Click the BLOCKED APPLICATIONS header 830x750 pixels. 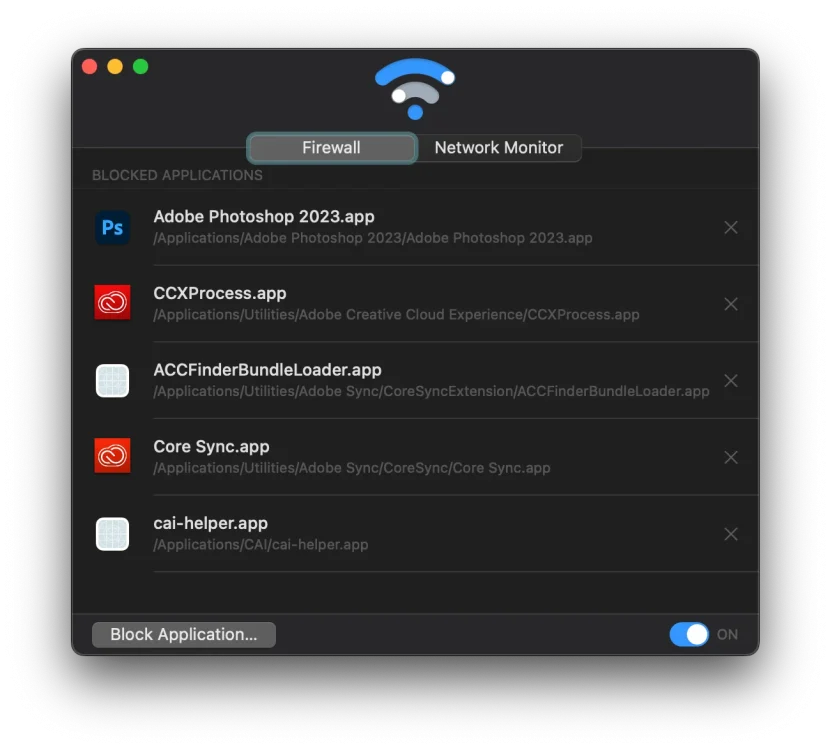177,175
